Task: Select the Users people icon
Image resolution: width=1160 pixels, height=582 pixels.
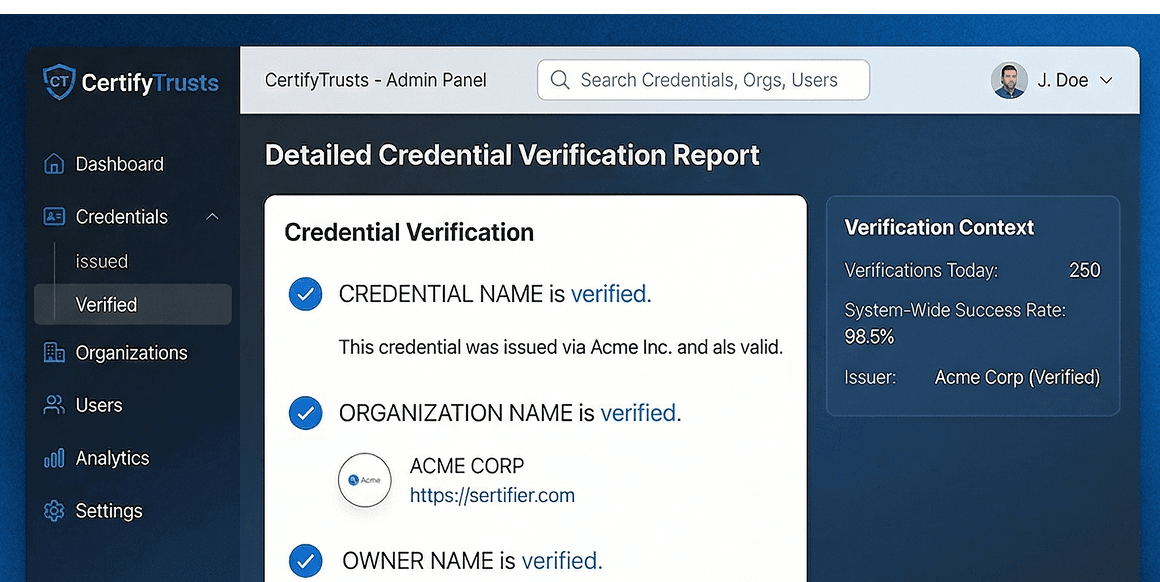Action: point(52,405)
